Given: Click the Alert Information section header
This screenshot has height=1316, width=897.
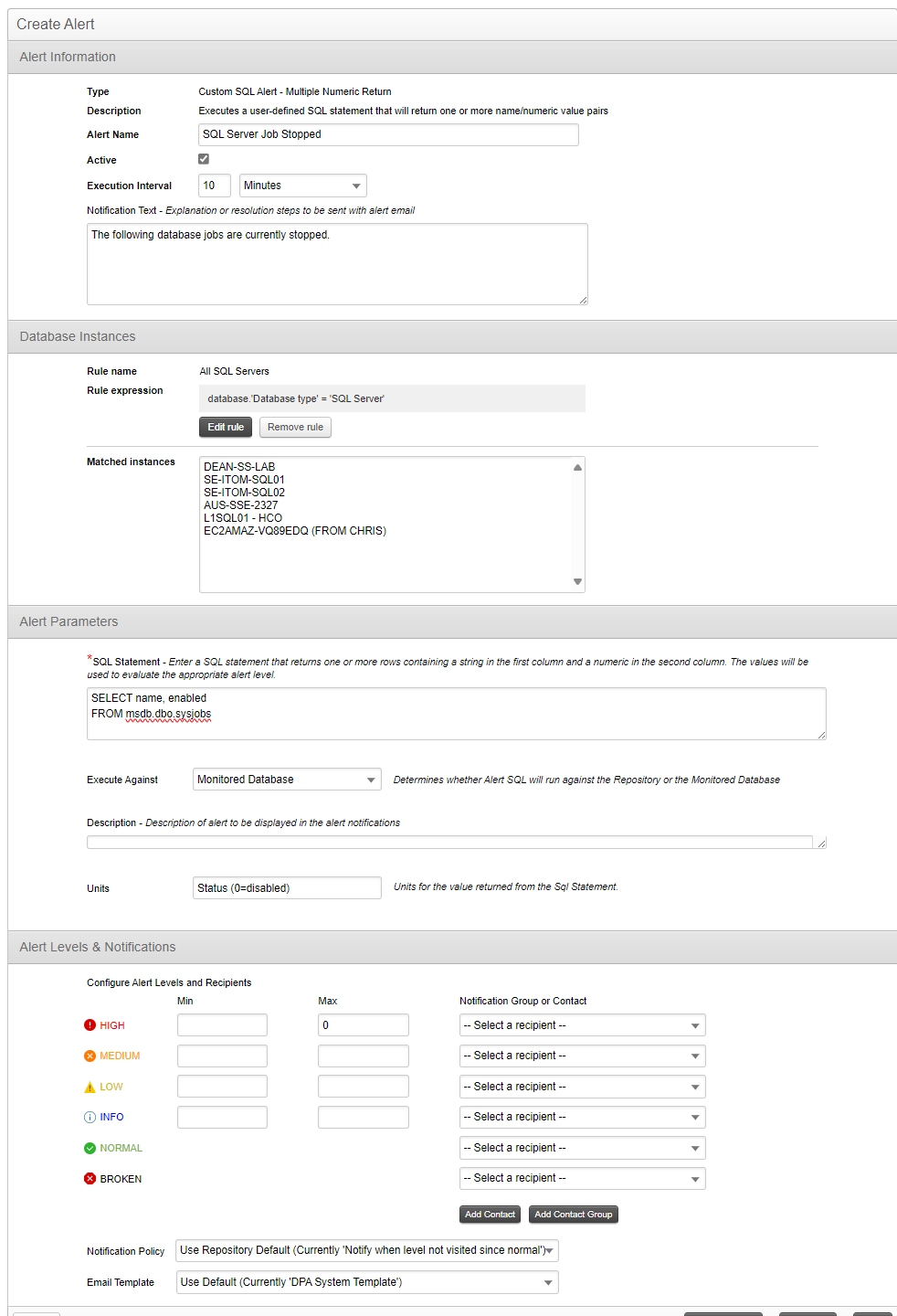Looking at the screenshot, I should (452, 57).
